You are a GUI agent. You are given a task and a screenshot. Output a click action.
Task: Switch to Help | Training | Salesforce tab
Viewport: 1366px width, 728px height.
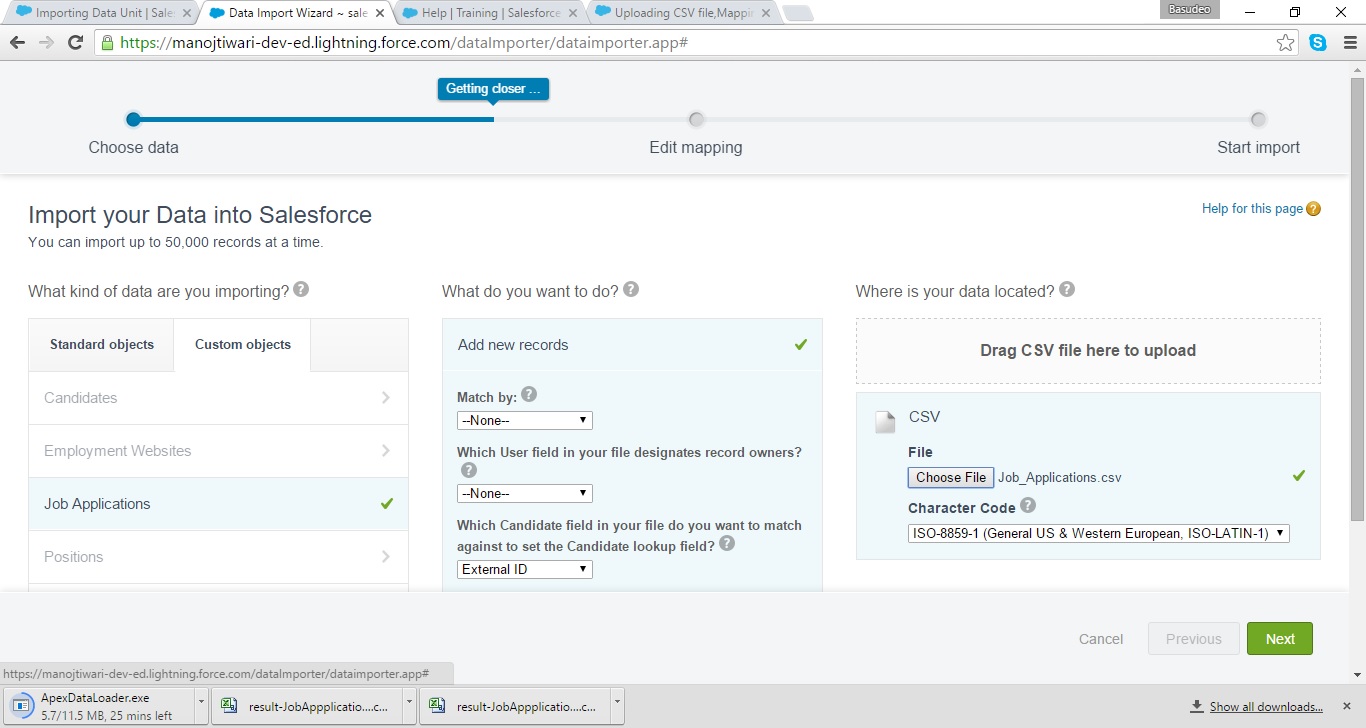tap(488, 13)
